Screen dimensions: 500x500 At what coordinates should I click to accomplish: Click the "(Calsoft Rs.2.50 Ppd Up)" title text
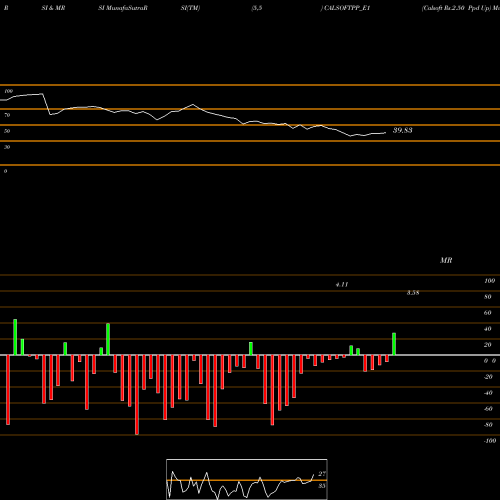point(456,8)
